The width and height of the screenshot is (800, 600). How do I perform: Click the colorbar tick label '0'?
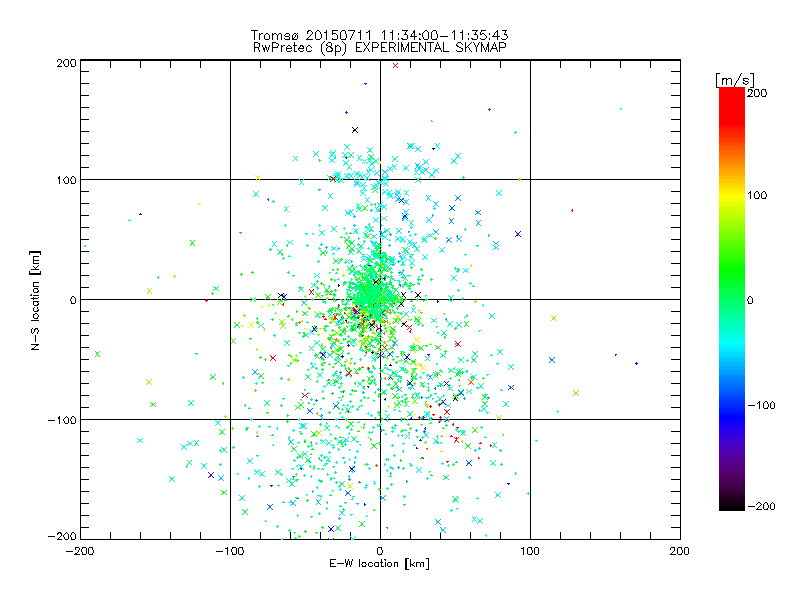pyautogui.click(x=750, y=300)
